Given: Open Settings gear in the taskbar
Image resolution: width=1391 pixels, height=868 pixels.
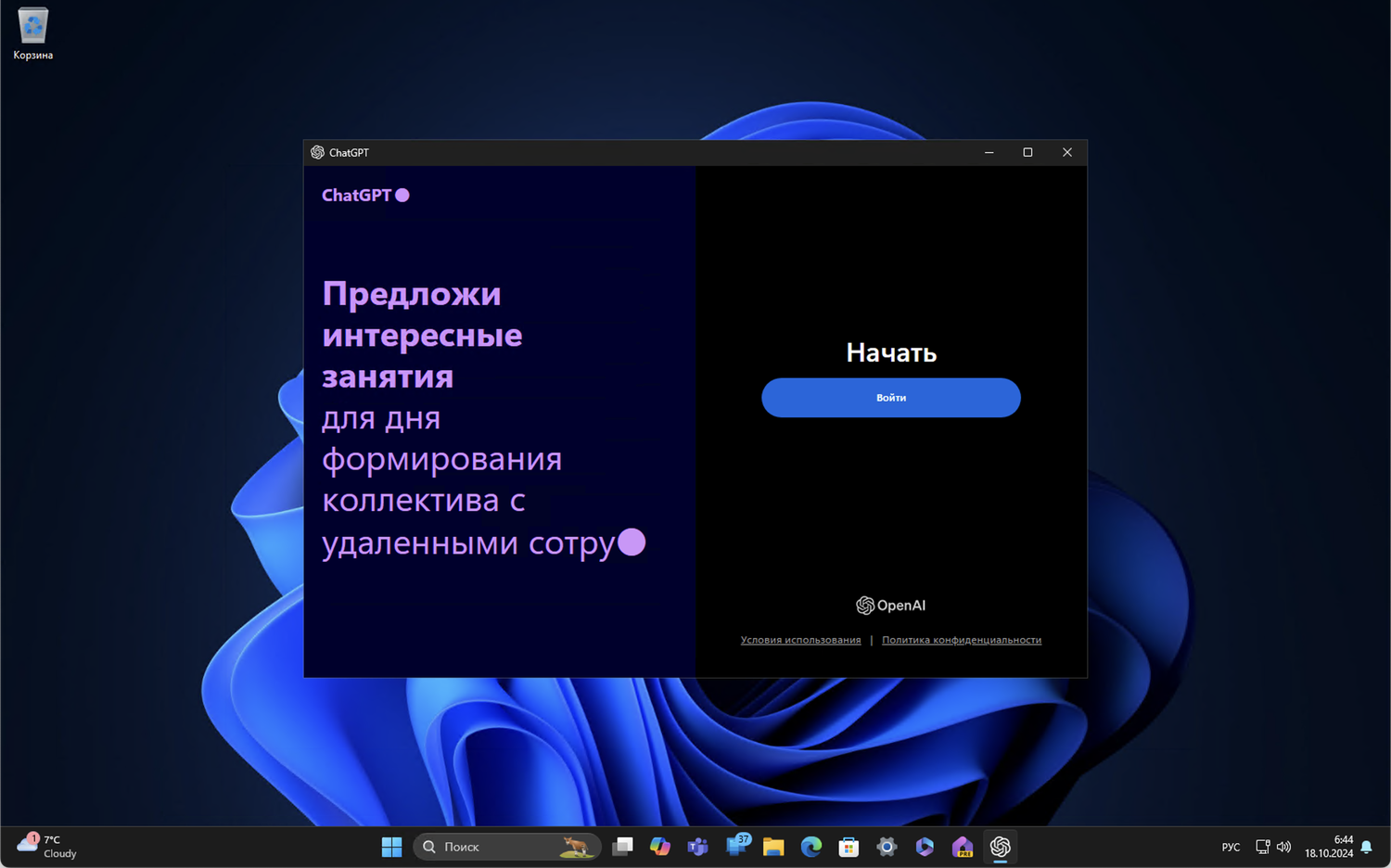Looking at the screenshot, I should coord(887,847).
